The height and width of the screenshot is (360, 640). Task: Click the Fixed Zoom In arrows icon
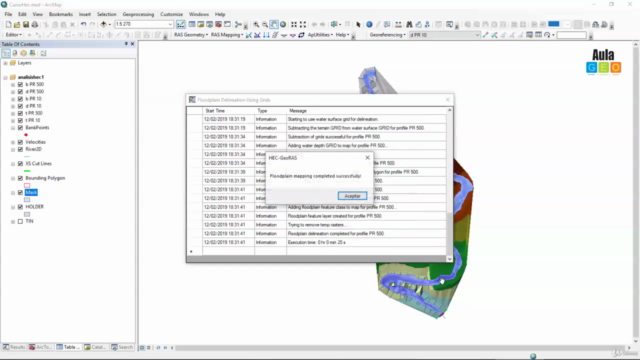point(294,24)
